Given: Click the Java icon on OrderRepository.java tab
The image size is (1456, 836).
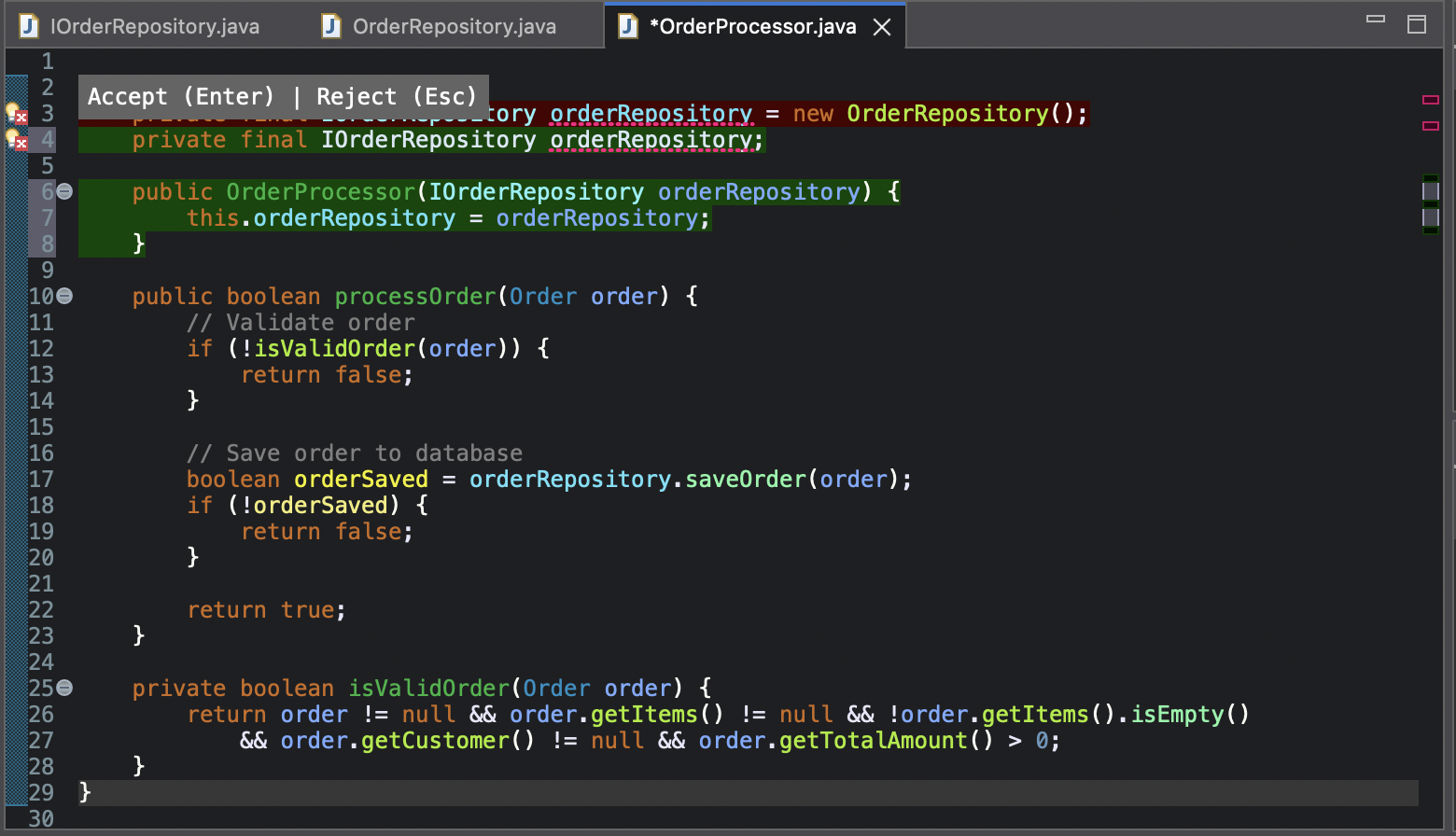Looking at the screenshot, I should pos(330,26).
